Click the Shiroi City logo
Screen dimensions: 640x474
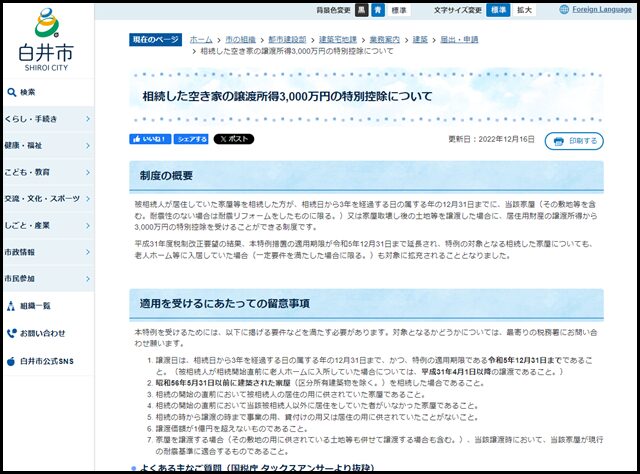[x=46, y=40]
